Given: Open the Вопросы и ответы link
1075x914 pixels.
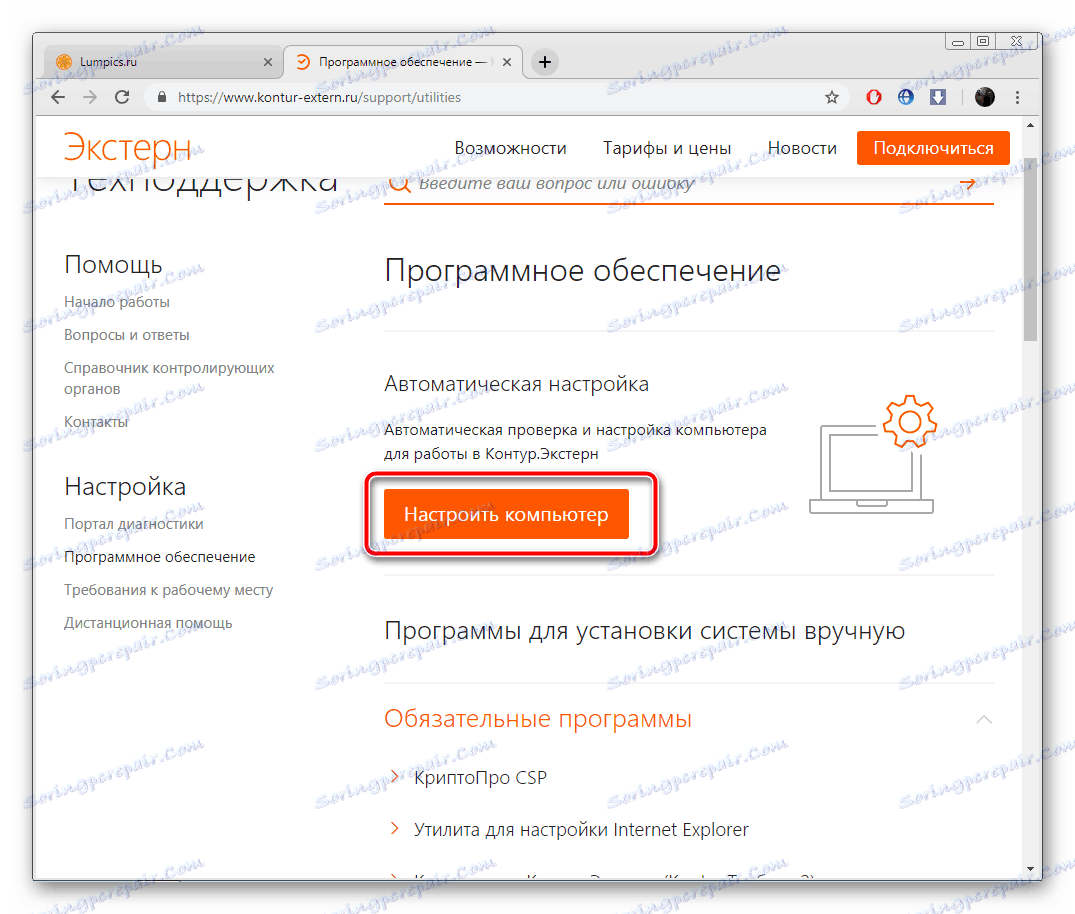Looking at the screenshot, I should pos(126,335).
